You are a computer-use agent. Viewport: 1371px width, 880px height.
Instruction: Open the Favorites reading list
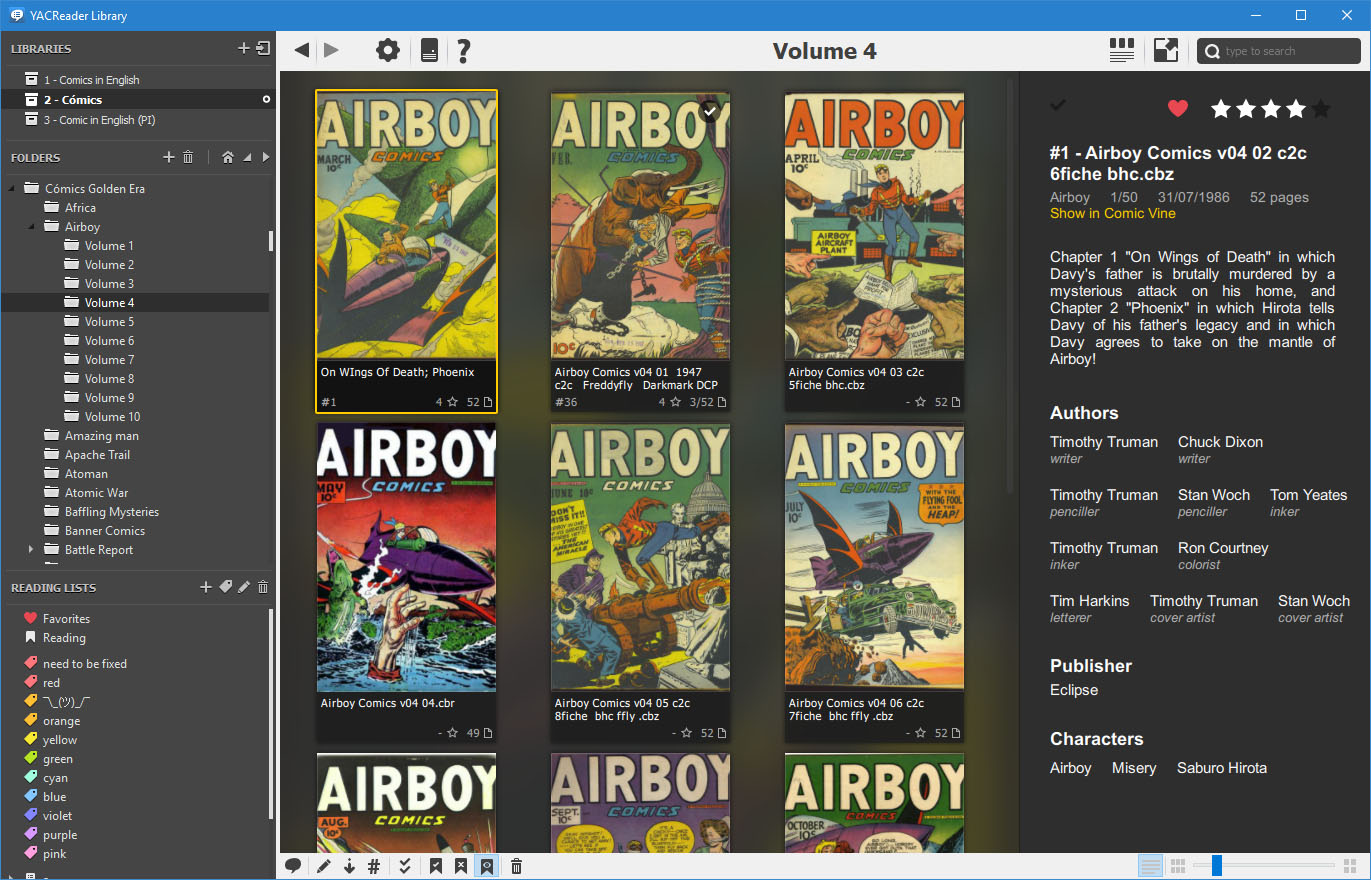click(66, 619)
